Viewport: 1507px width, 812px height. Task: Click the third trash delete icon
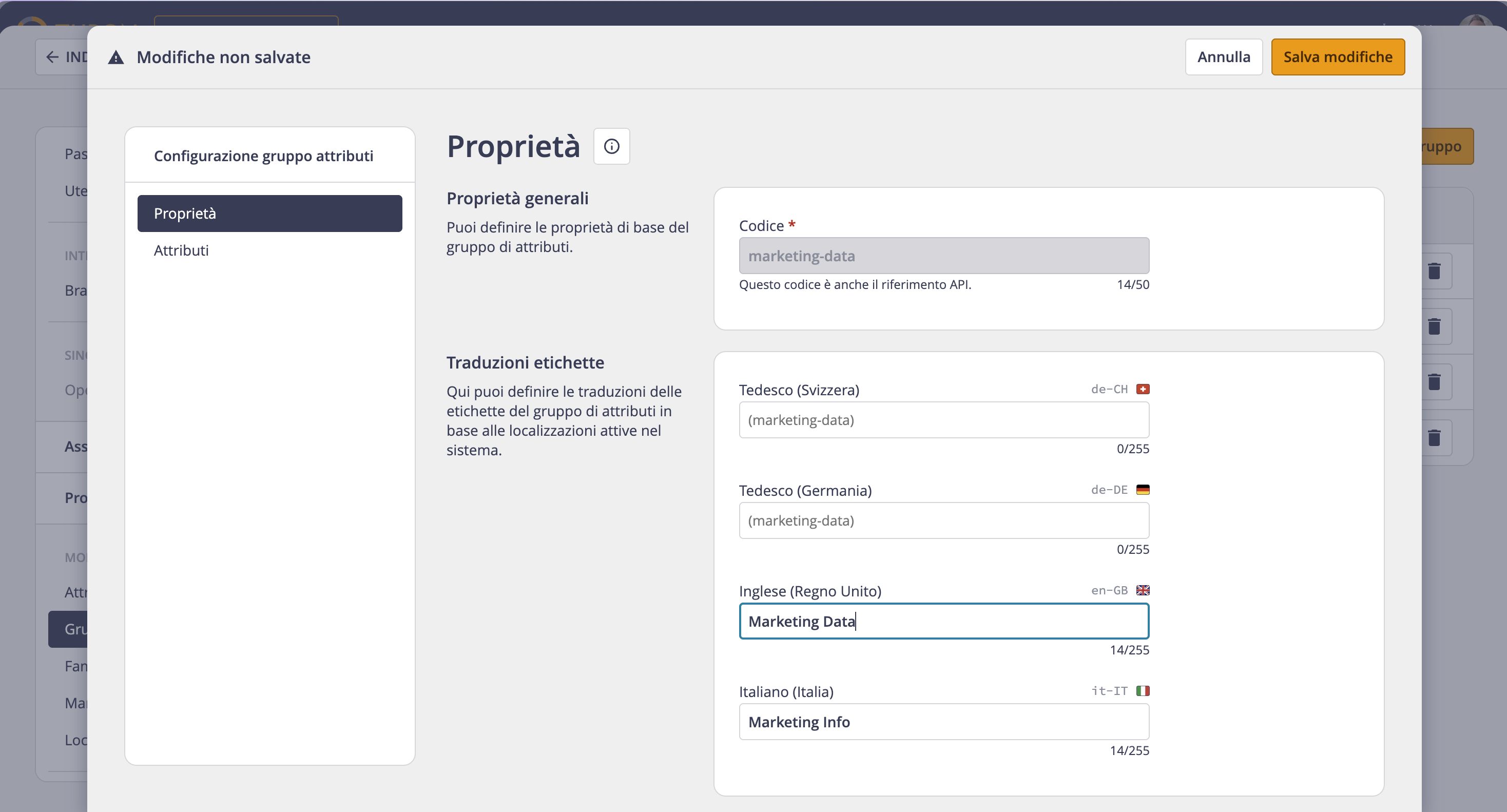click(x=1434, y=382)
